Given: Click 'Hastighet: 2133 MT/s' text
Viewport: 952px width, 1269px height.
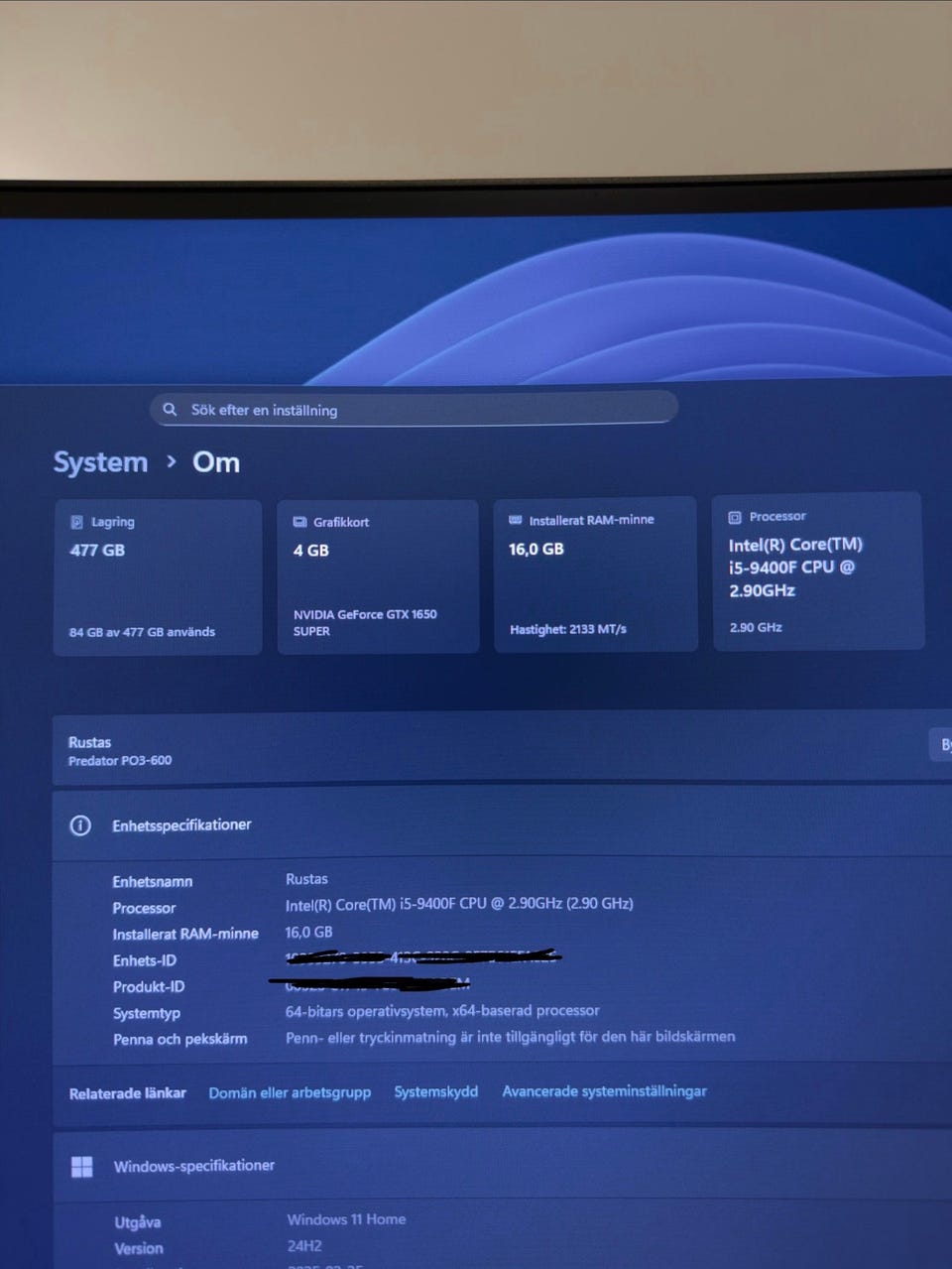Looking at the screenshot, I should 568,629.
